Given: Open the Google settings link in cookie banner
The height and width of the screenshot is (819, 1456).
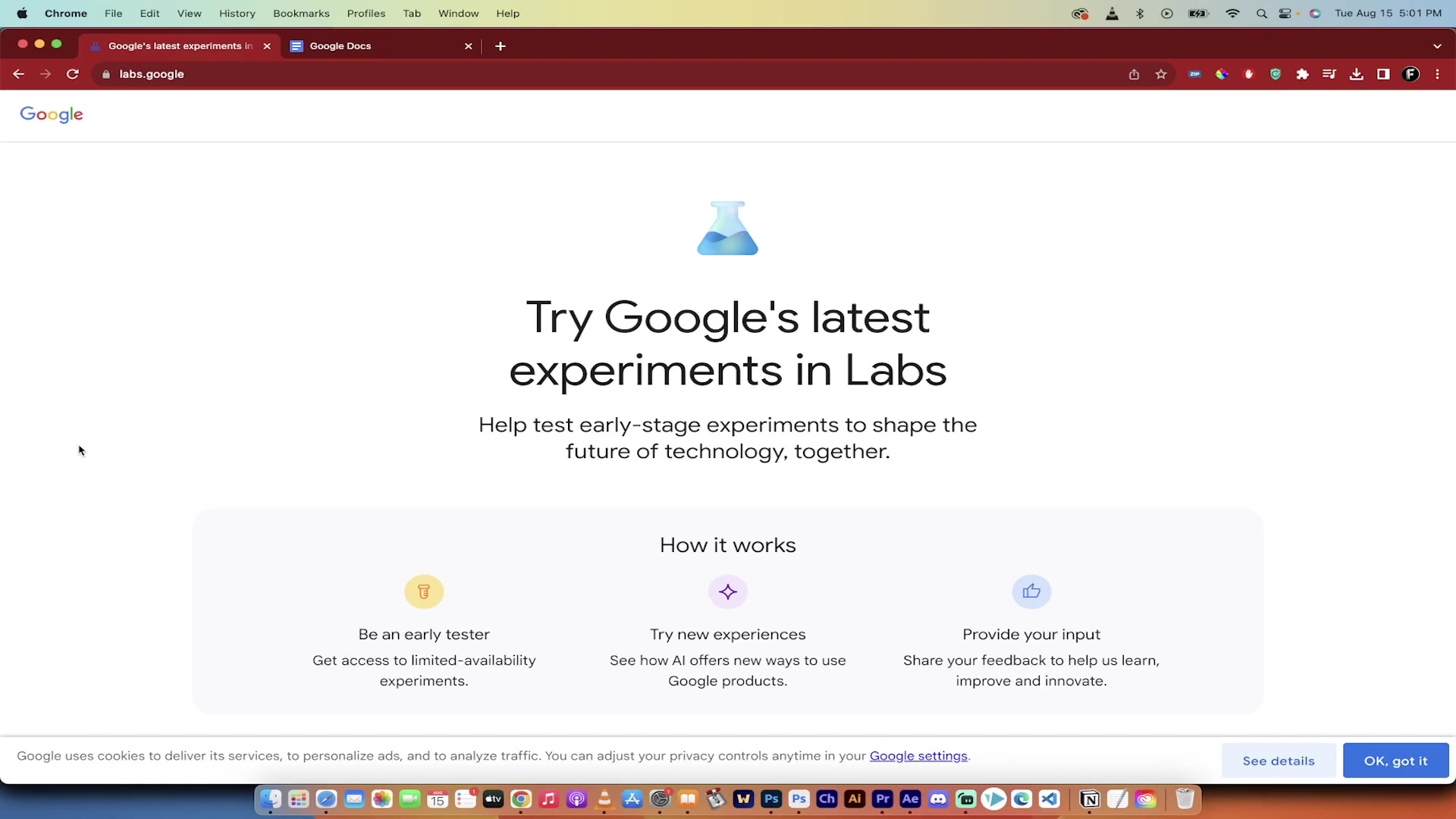Looking at the screenshot, I should click(x=918, y=755).
